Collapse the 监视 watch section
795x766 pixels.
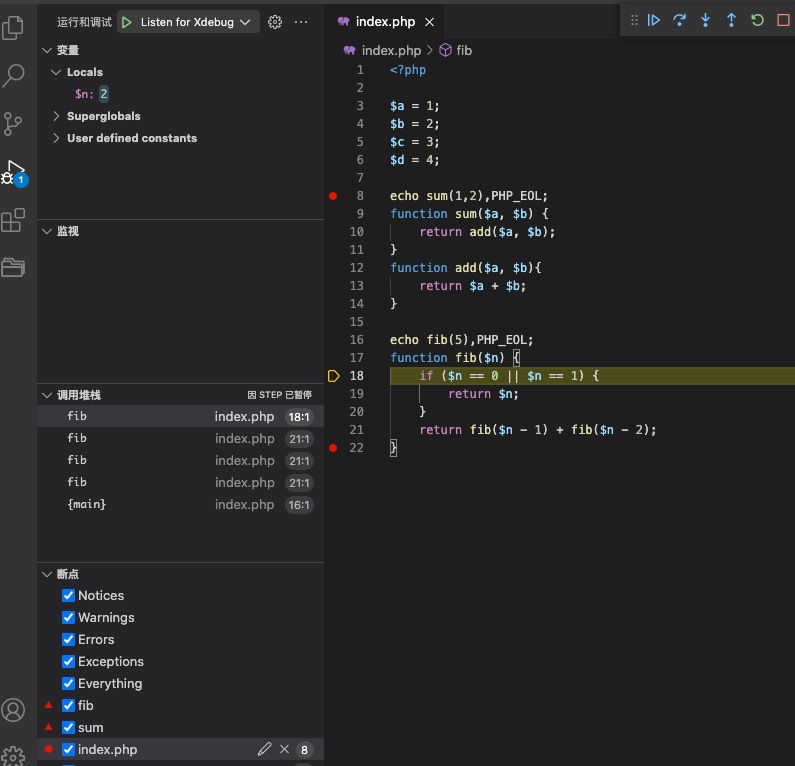point(47,231)
